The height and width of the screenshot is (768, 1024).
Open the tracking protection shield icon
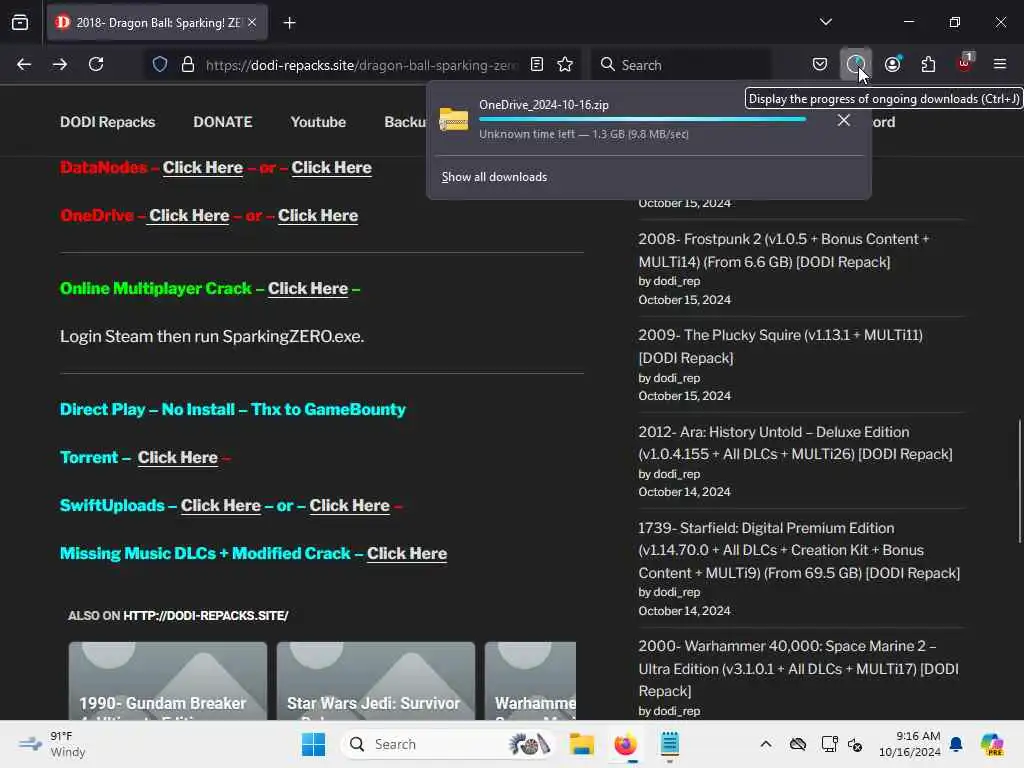point(160,65)
